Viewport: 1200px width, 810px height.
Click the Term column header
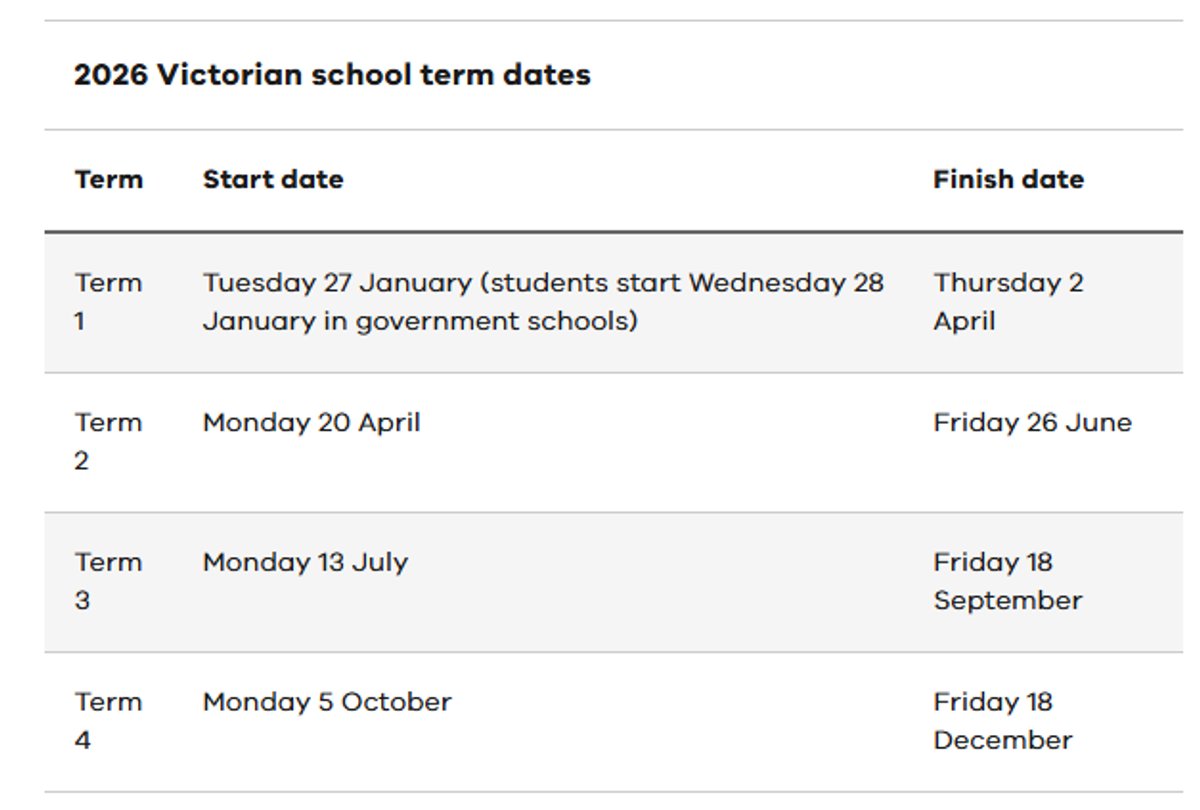click(x=108, y=180)
